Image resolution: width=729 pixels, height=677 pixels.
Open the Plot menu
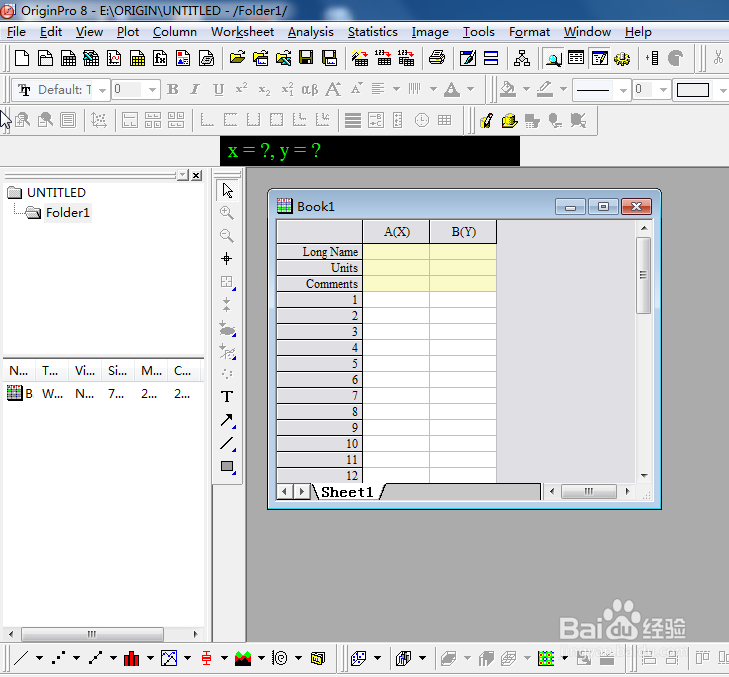(x=128, y=32)
